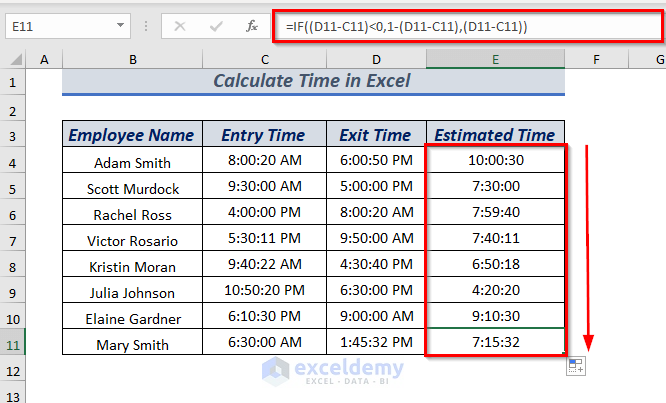The image size is (666, 403).
Task: Click the Estimated Time header cell
Action: pos(495,134)
